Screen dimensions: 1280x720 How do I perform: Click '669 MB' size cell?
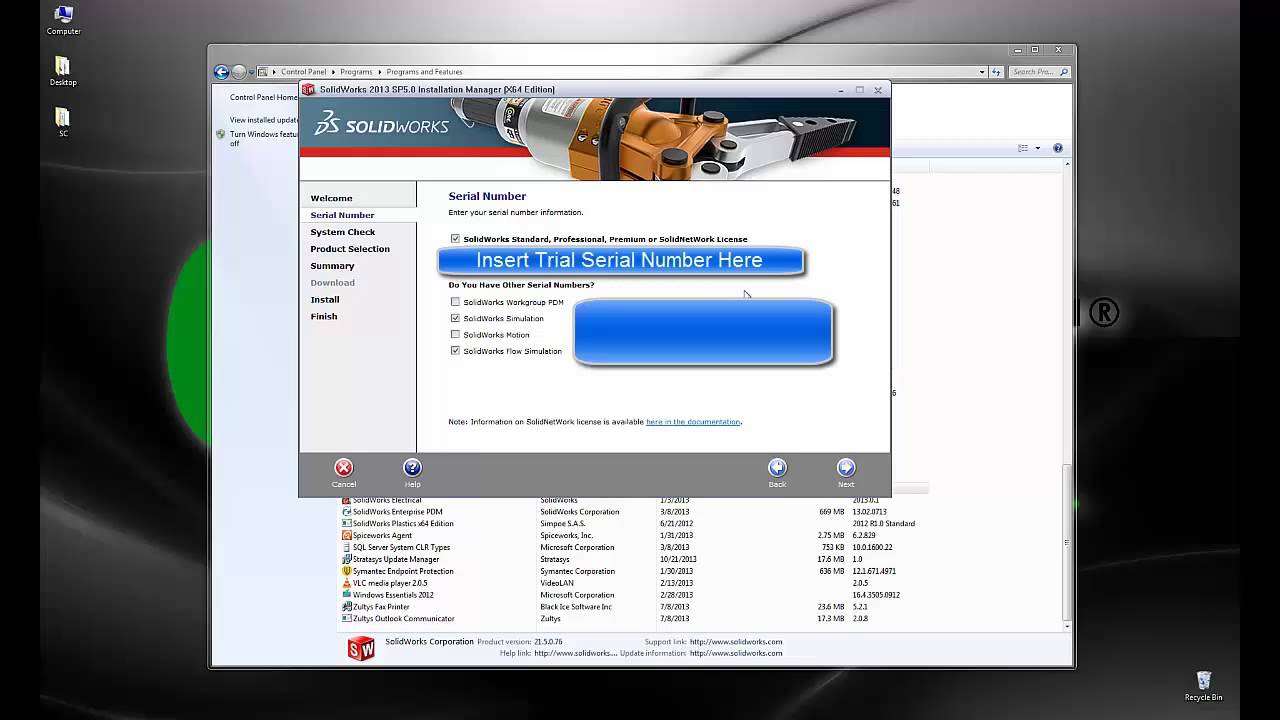click(x=831, y=512)
